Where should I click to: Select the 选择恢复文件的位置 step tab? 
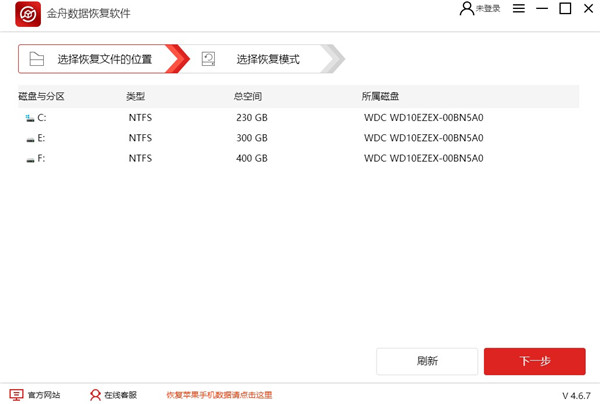tap(104, 59)
